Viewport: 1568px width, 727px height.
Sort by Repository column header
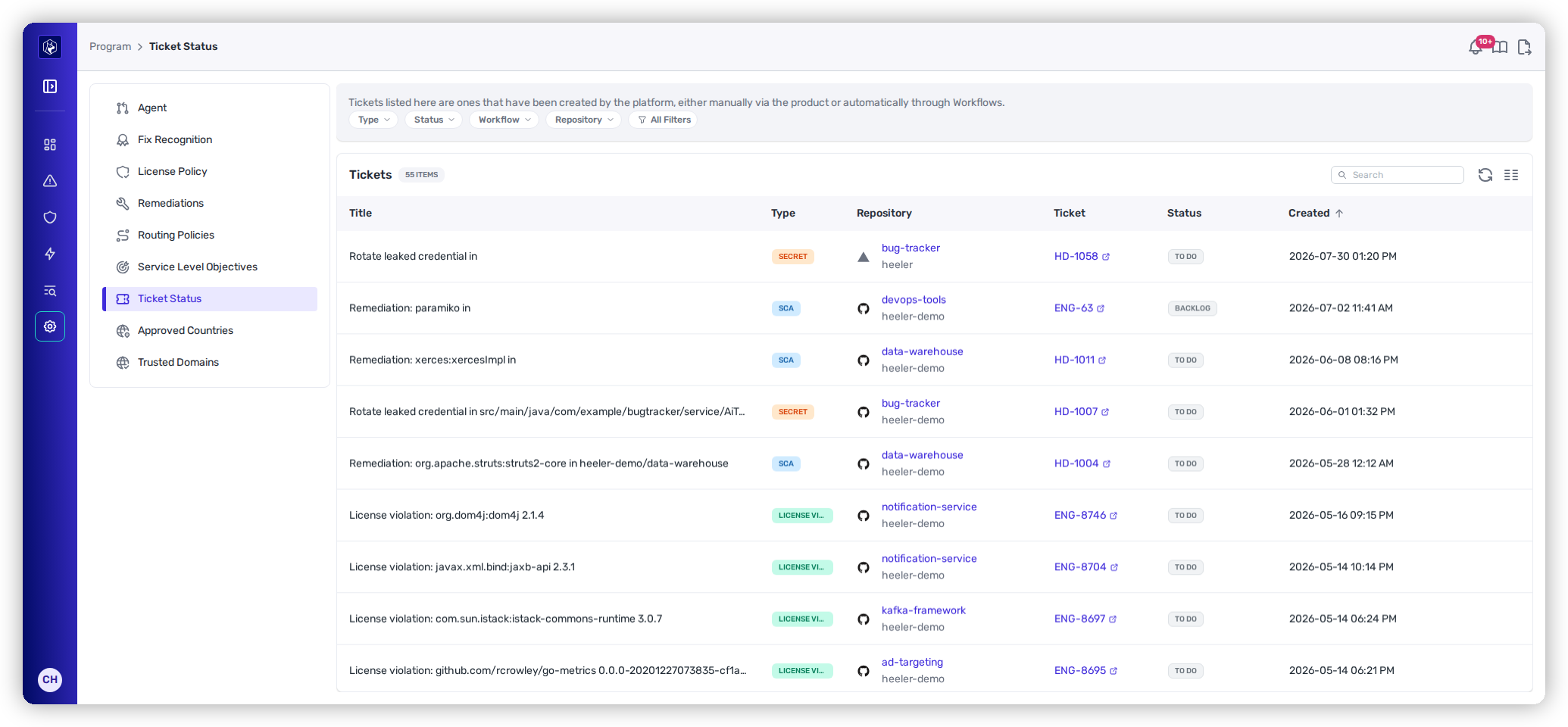[x=884, y=214]
